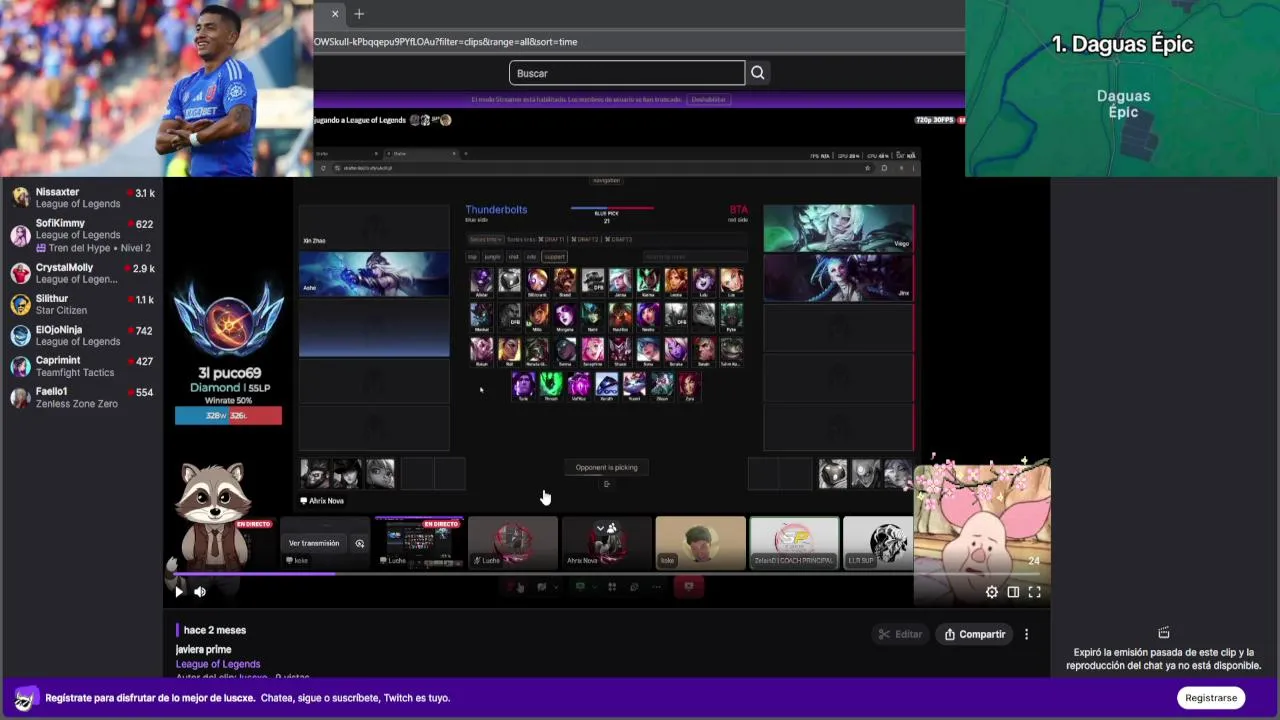Pick the Swain champion icon

click(703, 351)
